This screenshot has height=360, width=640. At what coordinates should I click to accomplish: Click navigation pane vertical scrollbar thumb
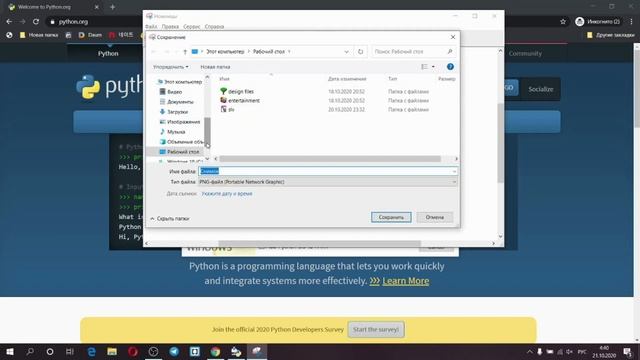(x=207, y=131)
